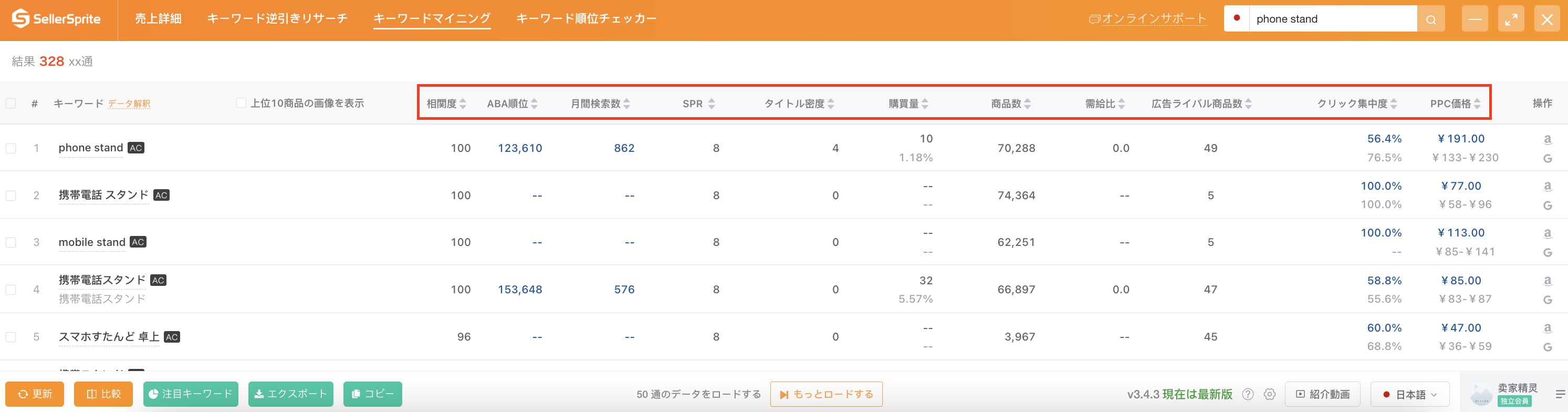Open the settings gear icon

(1270, 394)
